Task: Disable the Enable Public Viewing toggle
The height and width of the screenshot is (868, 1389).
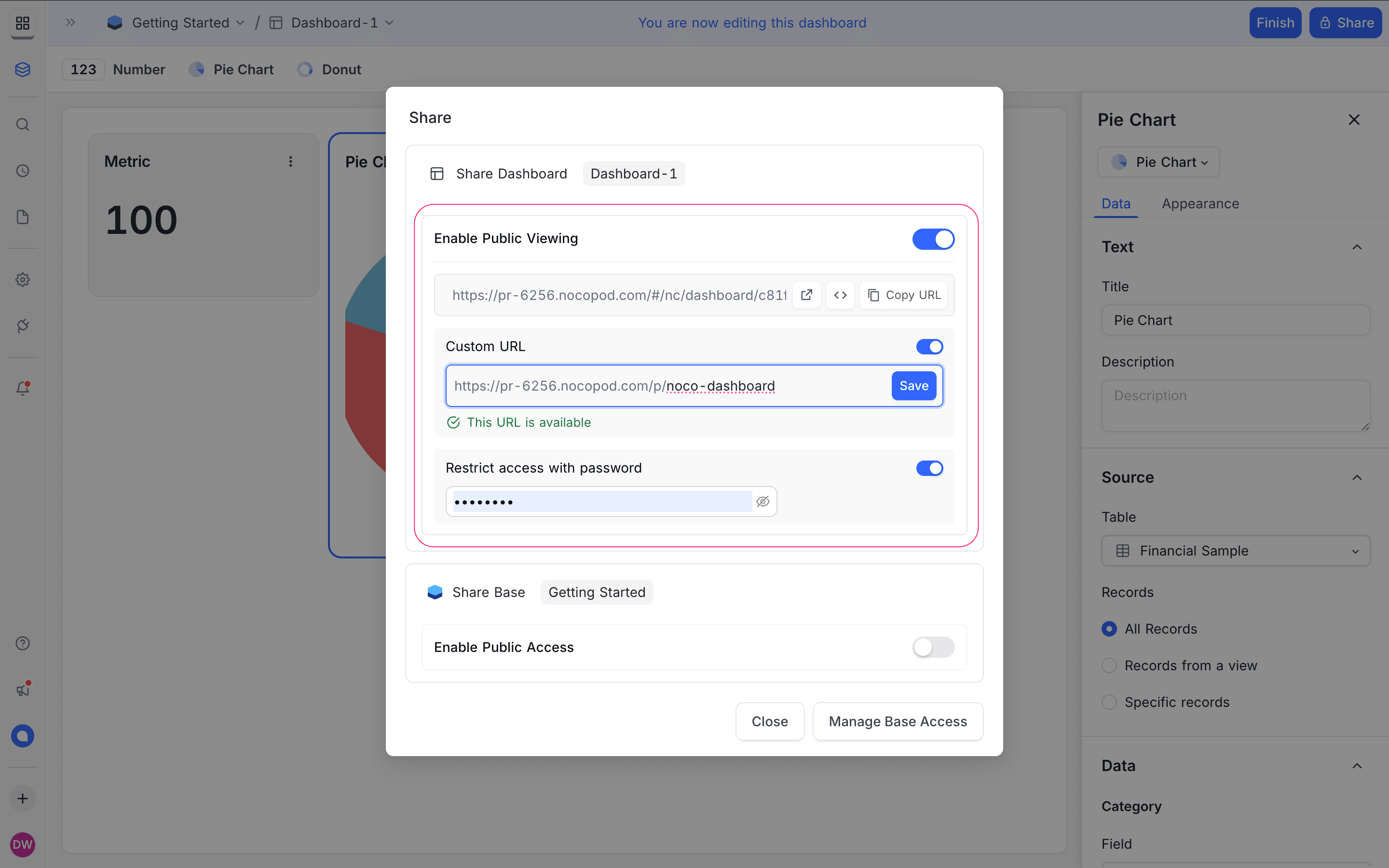Action: click(933, 239)
